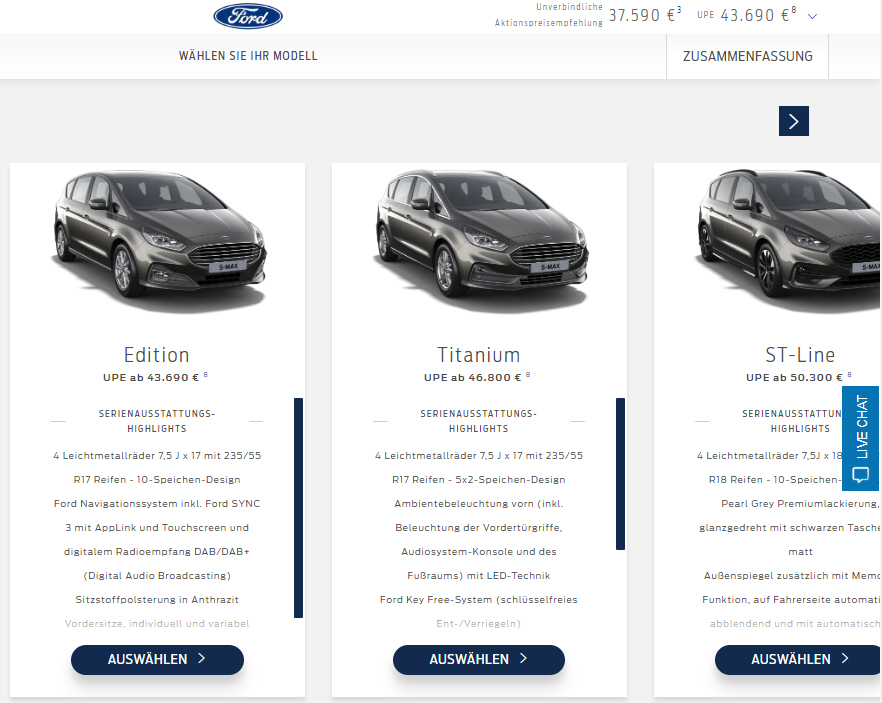Go to next models with arrow button

click(x=794, y=121)
